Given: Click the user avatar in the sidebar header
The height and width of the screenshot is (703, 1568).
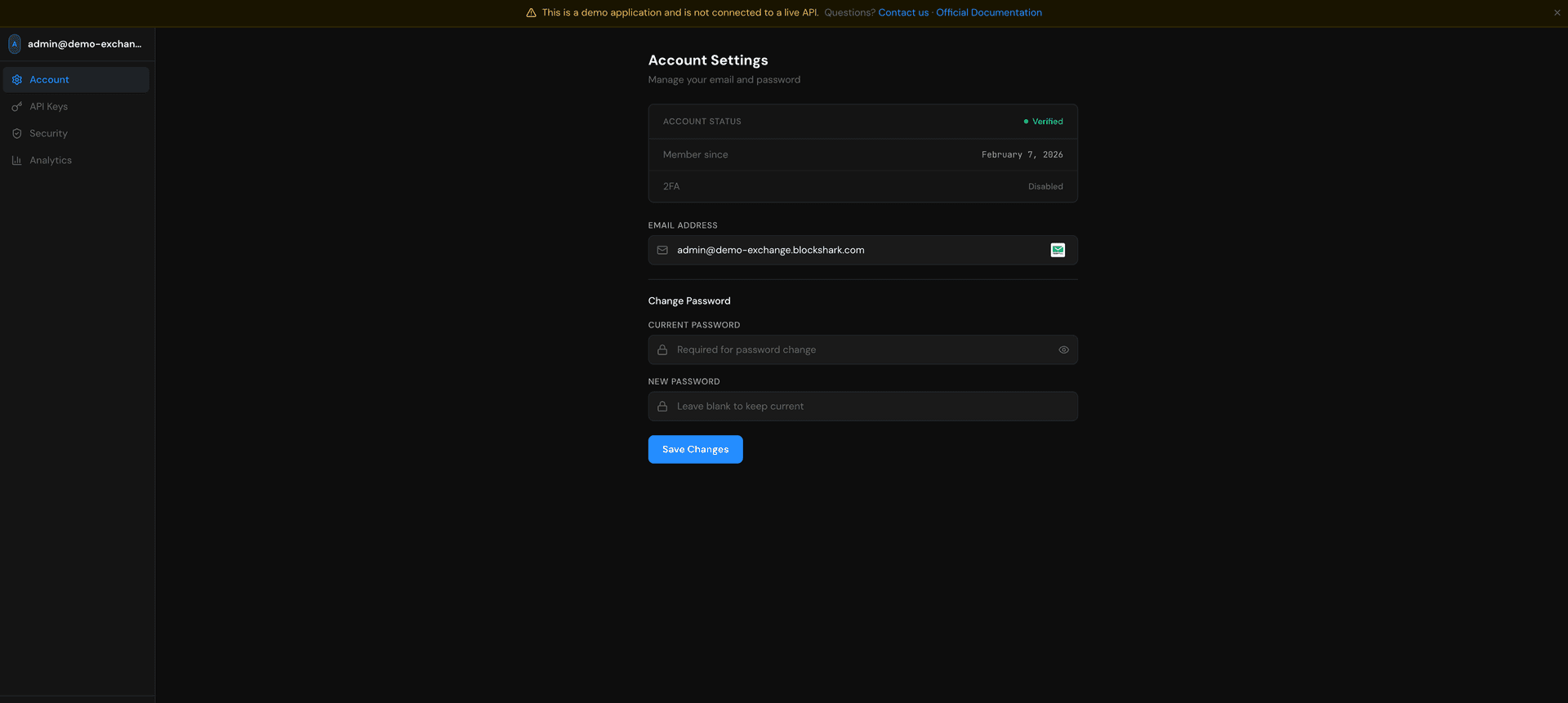Looking at the screenshot, I should (x=15, y=44).
